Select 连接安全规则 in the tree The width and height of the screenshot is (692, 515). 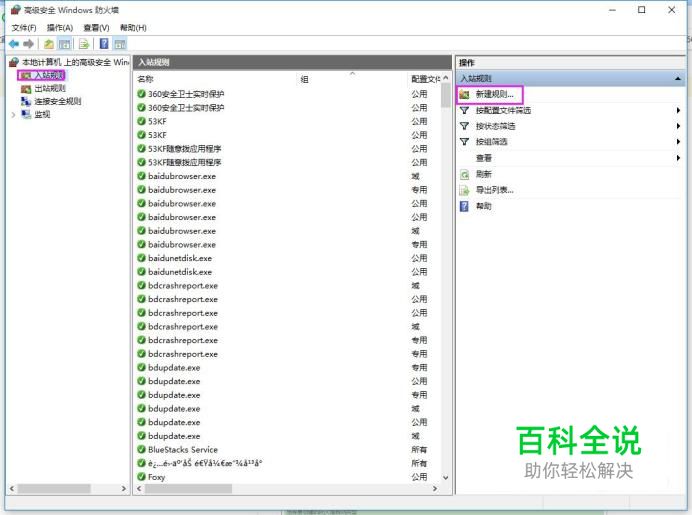click(x=58, y=101)
